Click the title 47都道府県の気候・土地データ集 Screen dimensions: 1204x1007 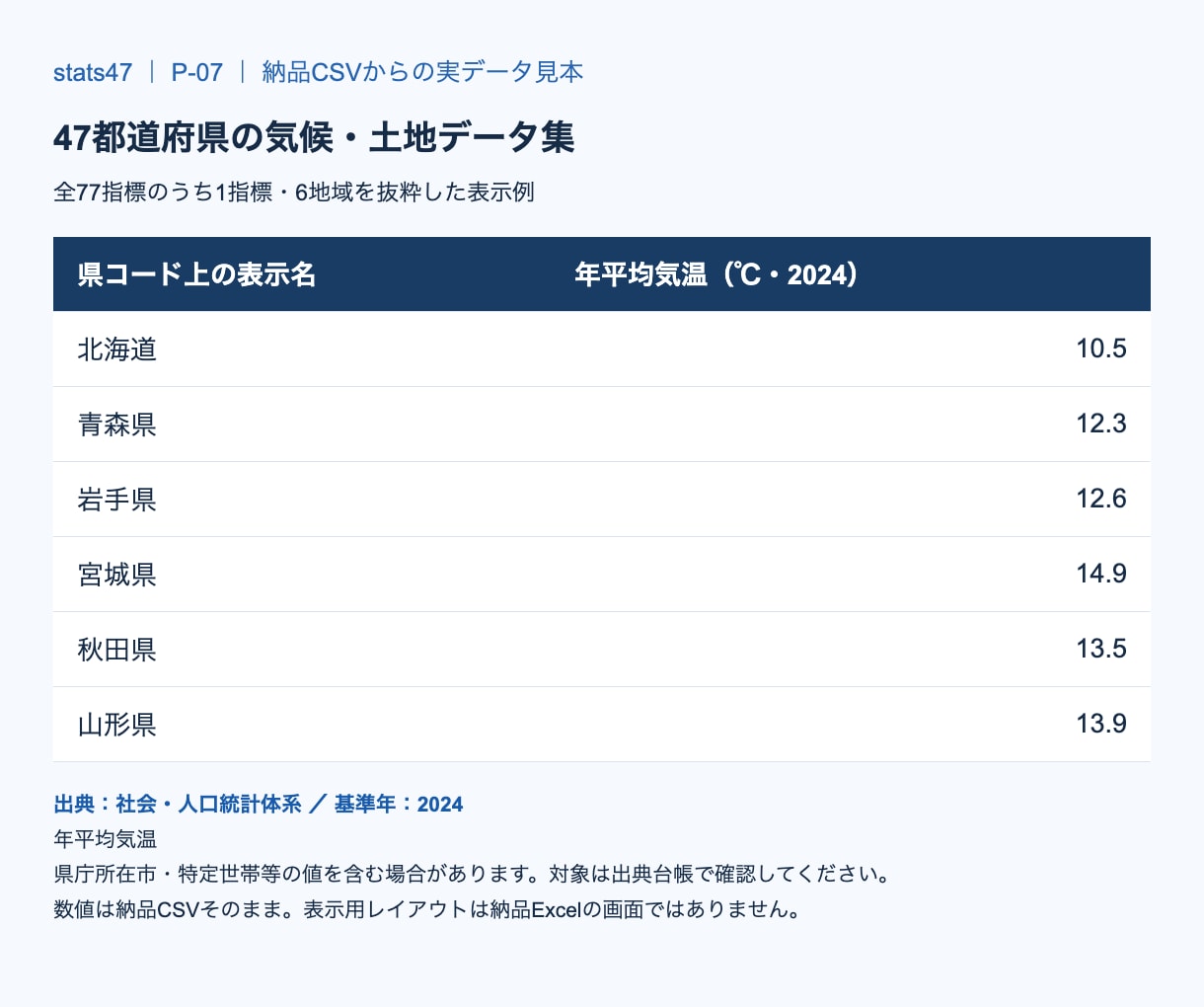click(x=314, y=137)
